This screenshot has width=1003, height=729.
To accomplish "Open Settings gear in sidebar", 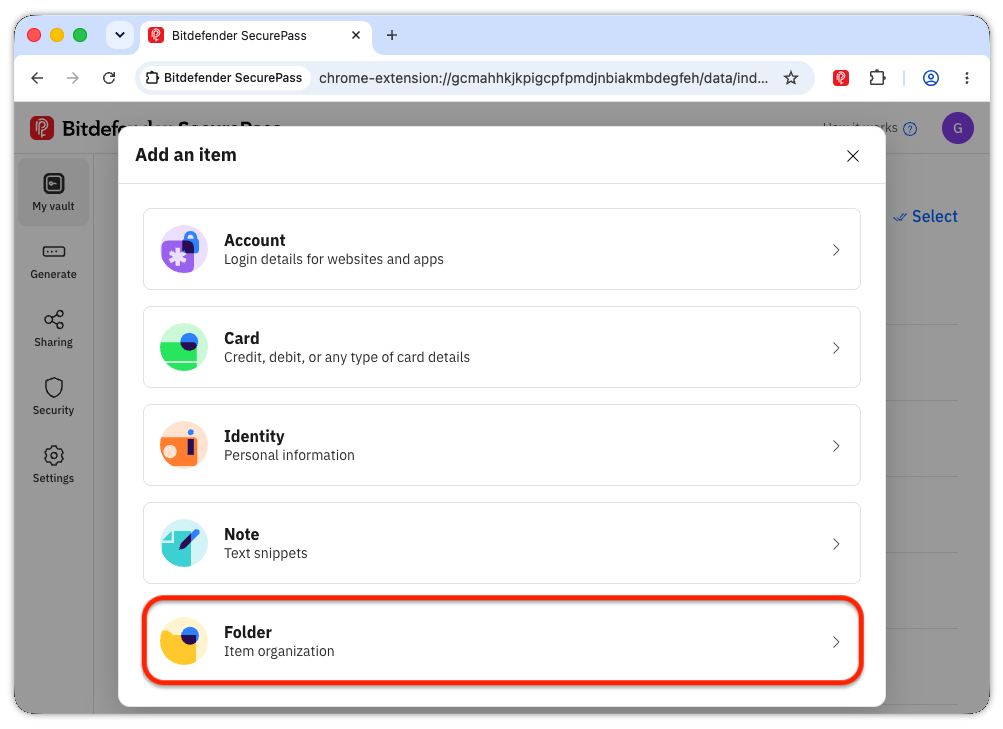I will (x=53, y=465).
